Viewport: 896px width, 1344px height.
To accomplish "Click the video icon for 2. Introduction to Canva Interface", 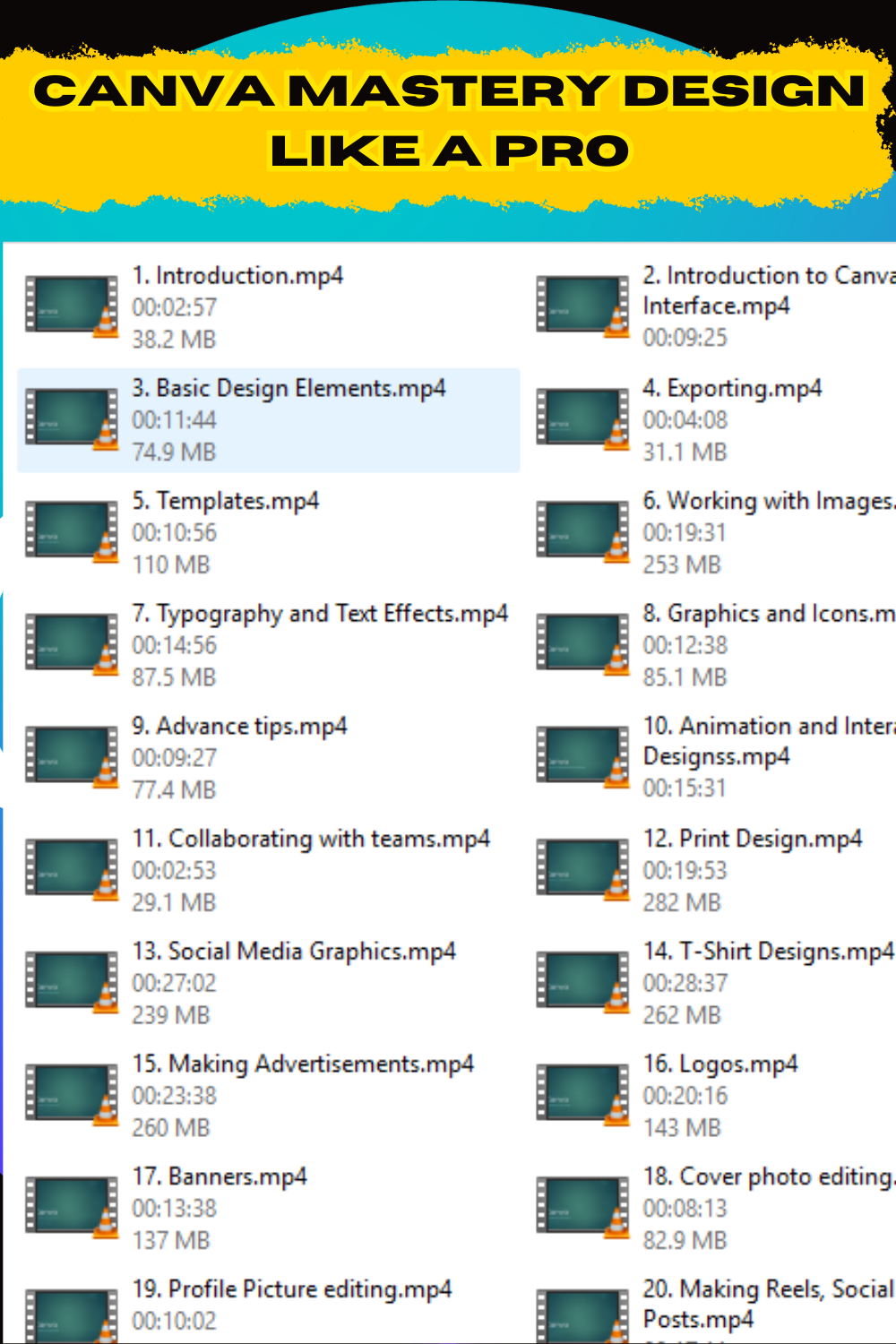I will pos(582,306).
